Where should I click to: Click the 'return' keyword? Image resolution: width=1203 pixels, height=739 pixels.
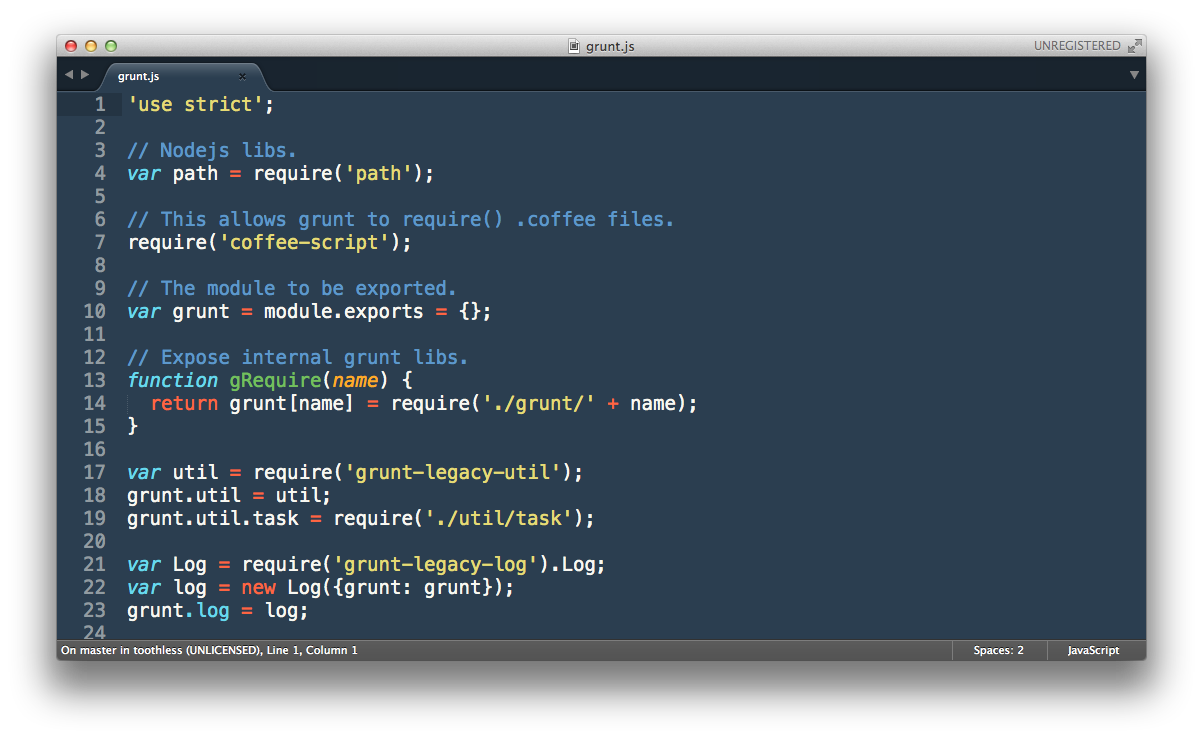[184, 403]
